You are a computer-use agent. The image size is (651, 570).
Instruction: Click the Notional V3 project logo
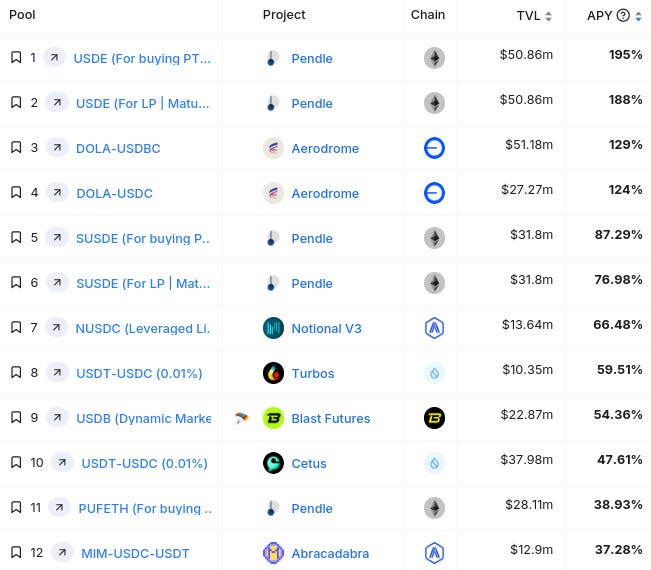[x=273, y=328]
